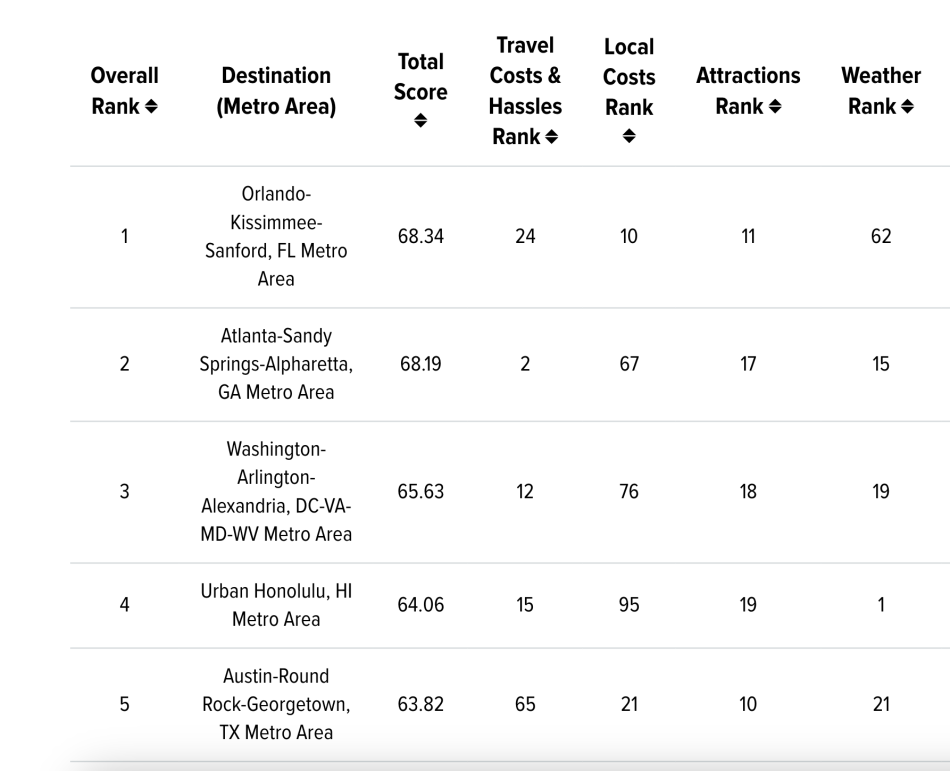
Task: Click the Total Score sort arrows
Action: [x=420, y=121]
